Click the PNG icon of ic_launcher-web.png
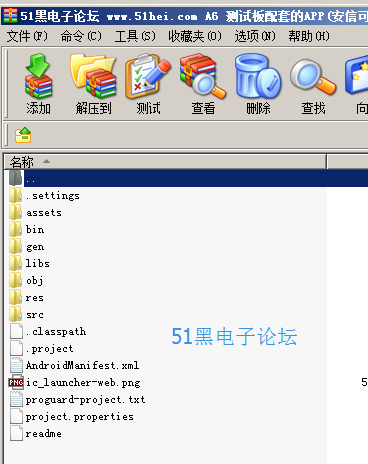368x464 pixels. pyautogui.click(x=16, y=382)
